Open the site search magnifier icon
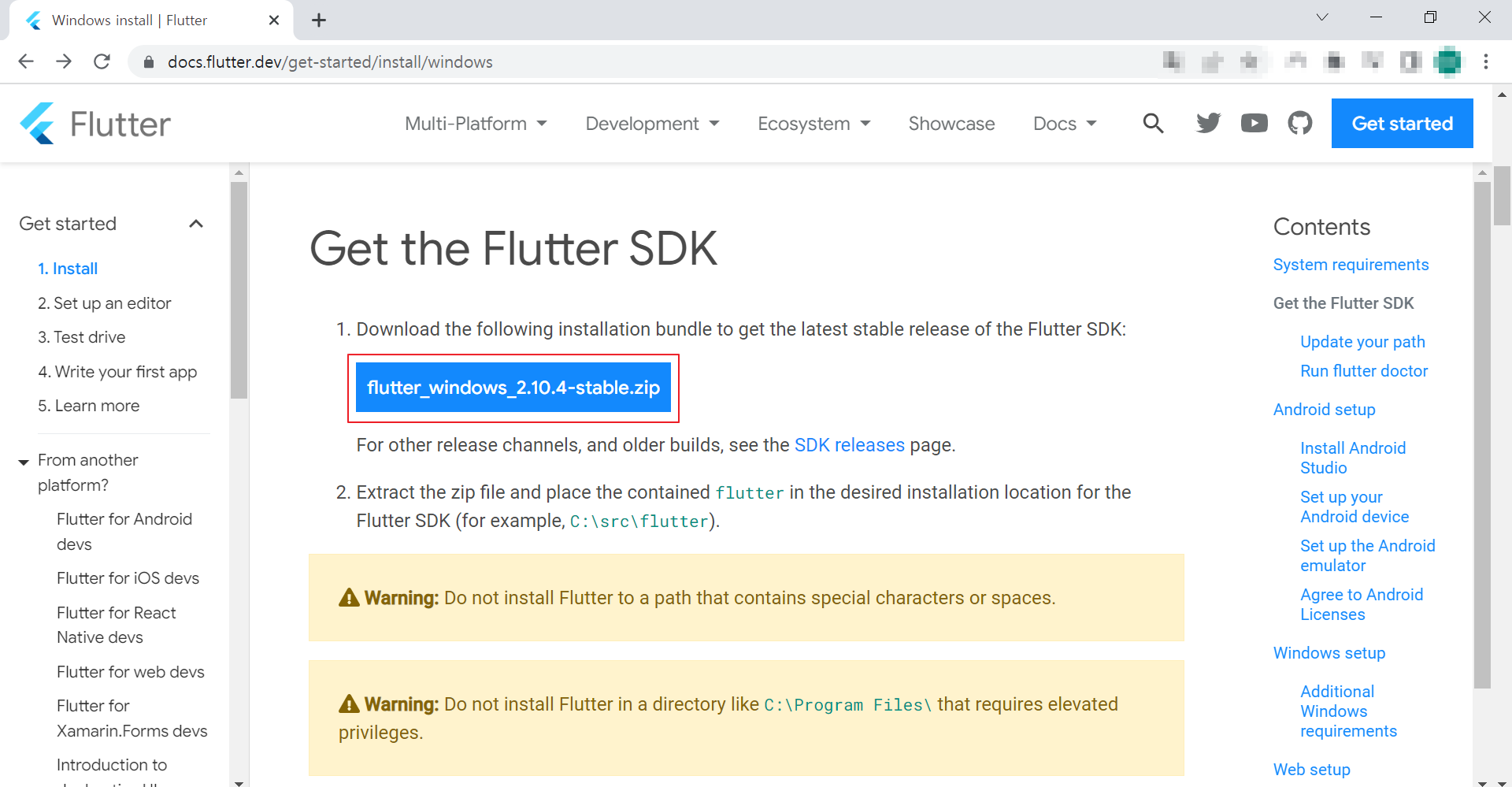The width and height of the screenshot is (1512, 787). pyautogui.click(x=1153, y=123)
